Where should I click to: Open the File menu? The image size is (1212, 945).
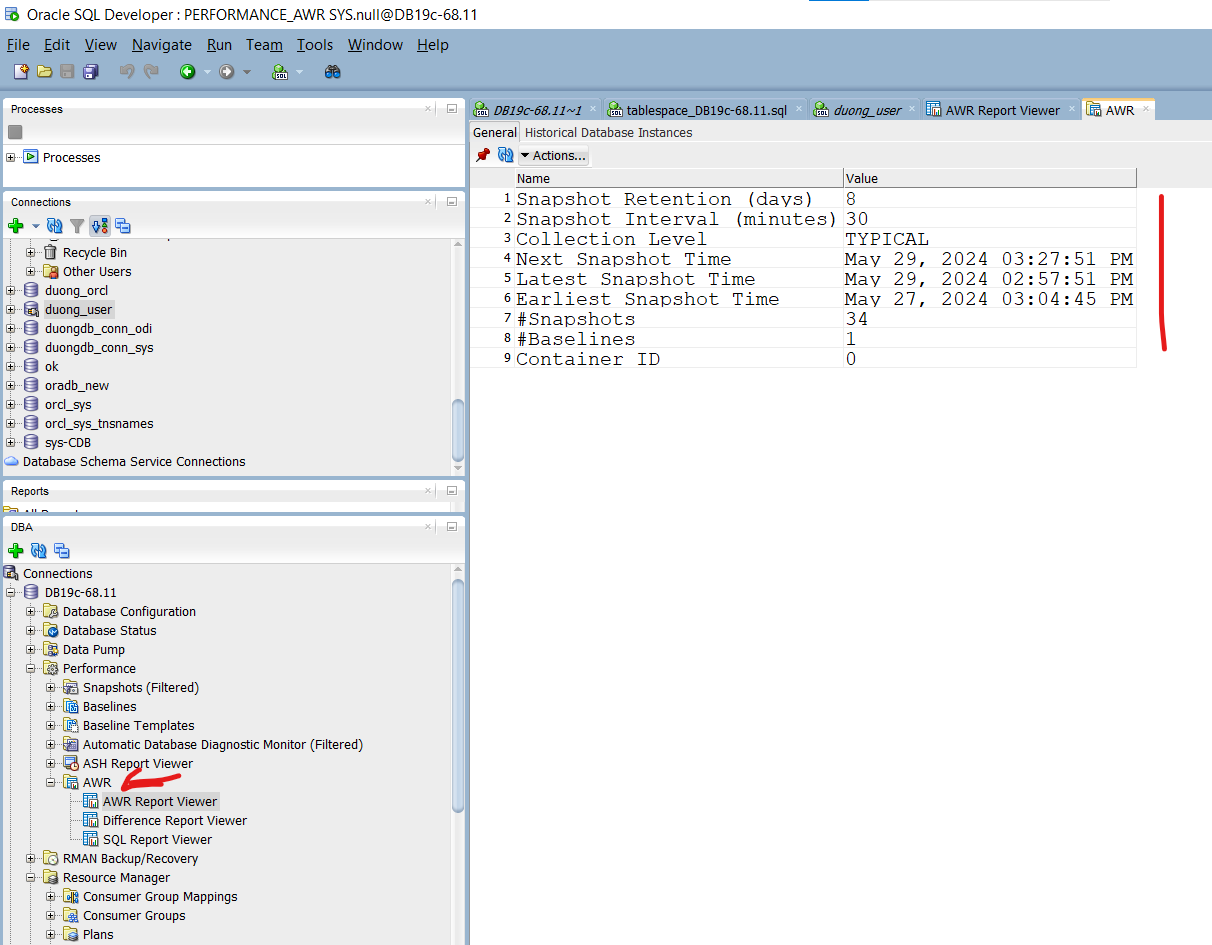(x=18, y=45)
